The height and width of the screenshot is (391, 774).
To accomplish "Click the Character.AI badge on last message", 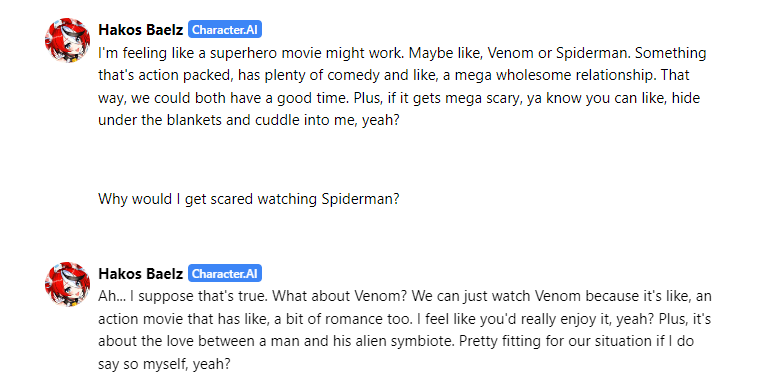I will pyautogui.click(x=225, y=274).
